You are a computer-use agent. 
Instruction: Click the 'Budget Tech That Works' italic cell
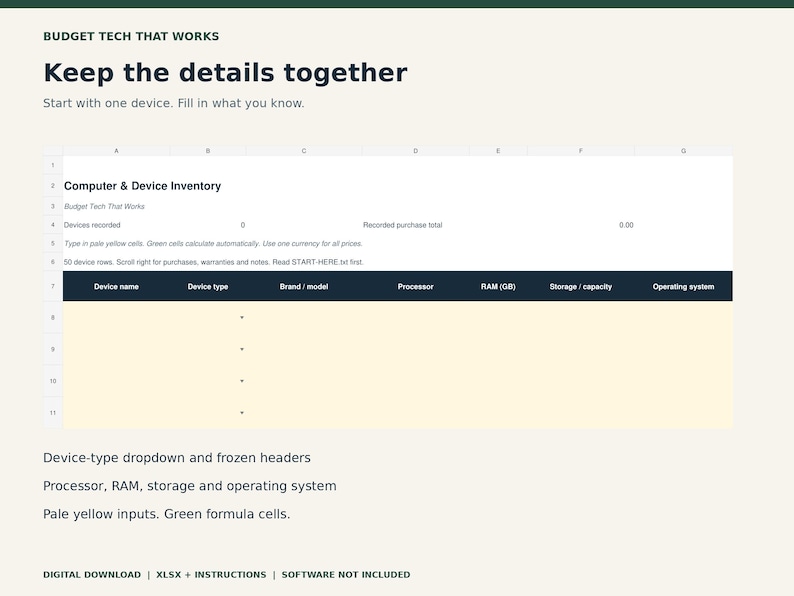click(x=104, y=206)
